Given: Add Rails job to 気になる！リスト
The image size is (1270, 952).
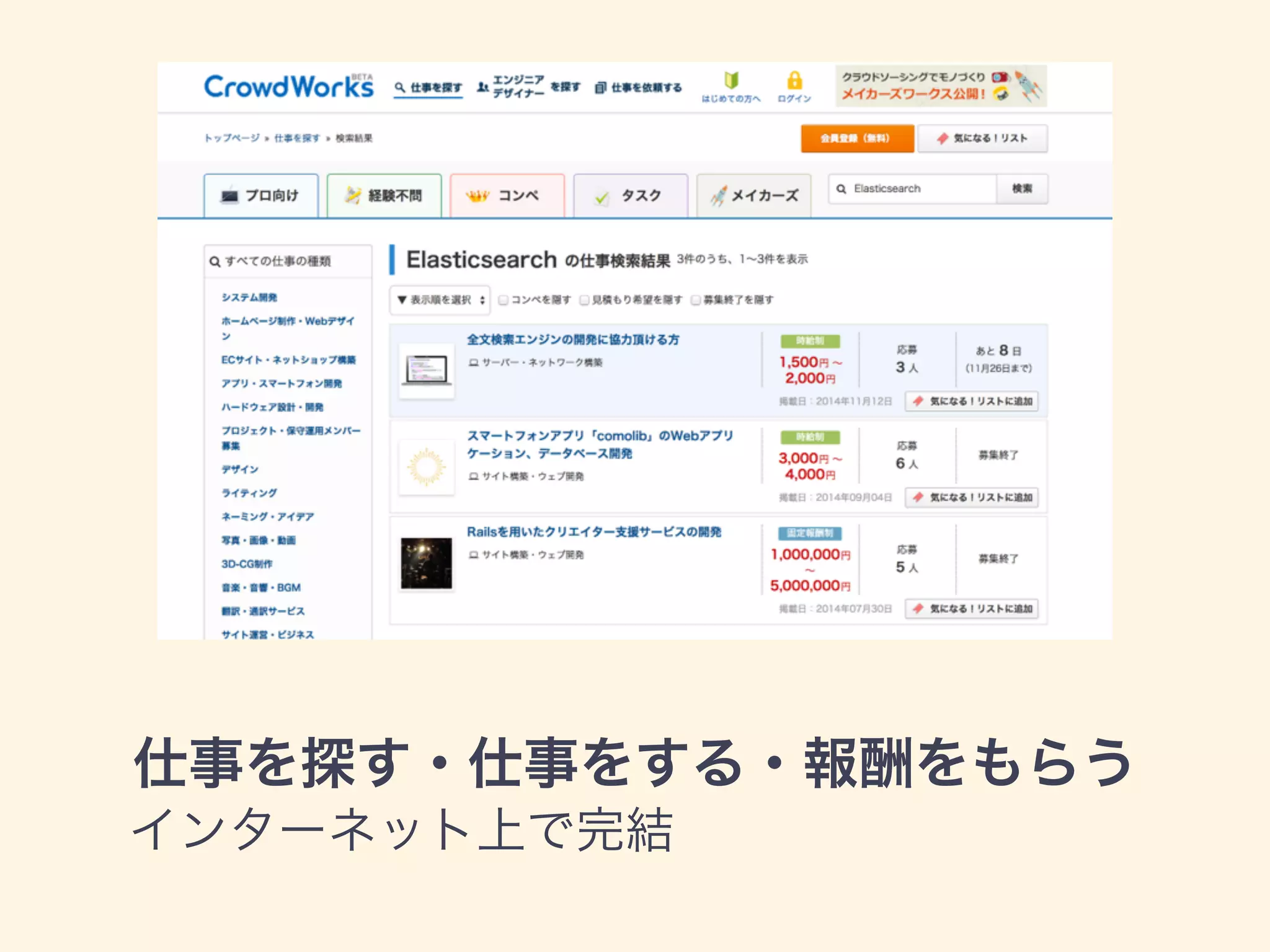Looking at the screenshot, I should 972,609.
